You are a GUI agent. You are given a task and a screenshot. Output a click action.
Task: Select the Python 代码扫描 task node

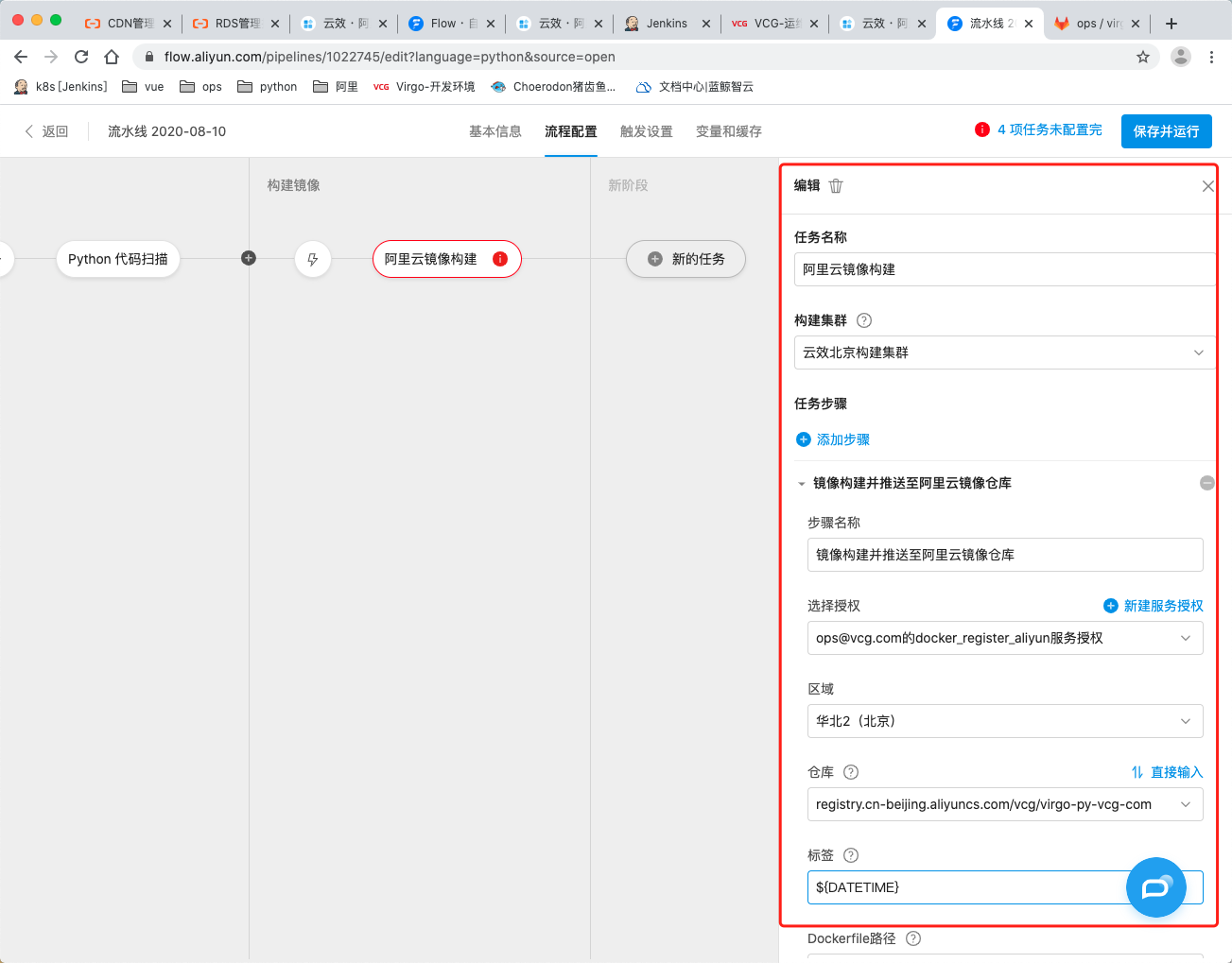[x=118, y=259]
